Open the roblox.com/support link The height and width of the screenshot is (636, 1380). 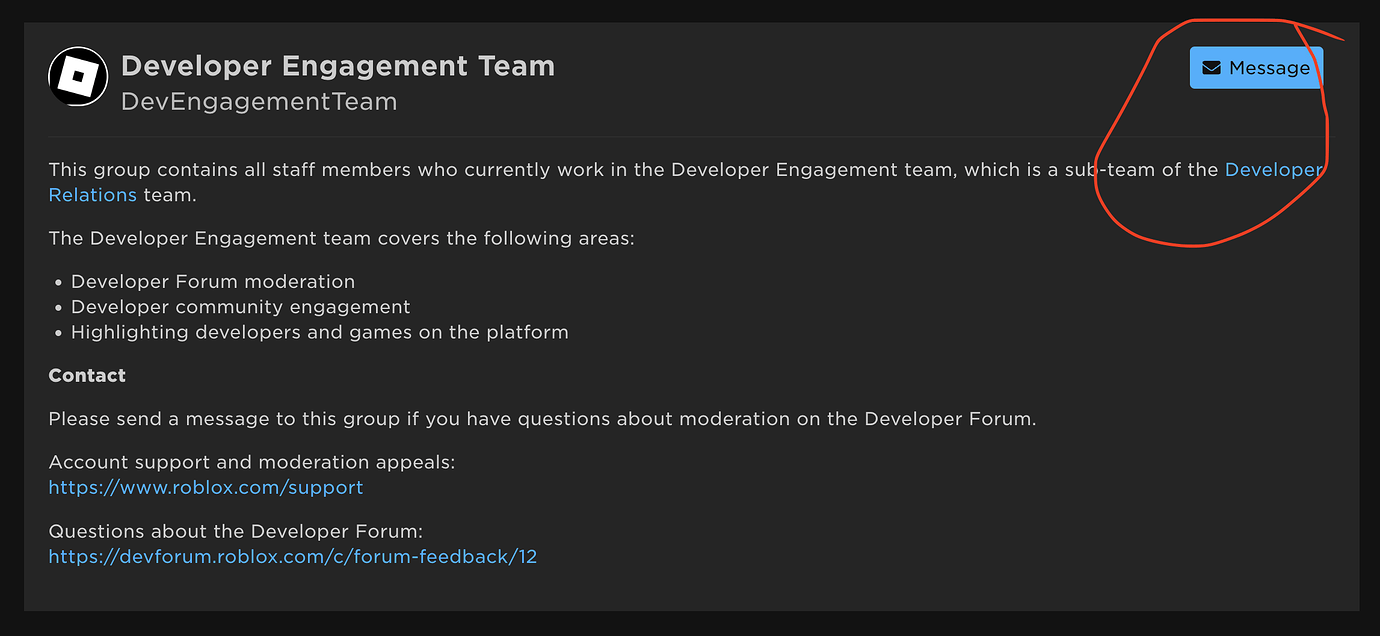[x=206, y=488]
